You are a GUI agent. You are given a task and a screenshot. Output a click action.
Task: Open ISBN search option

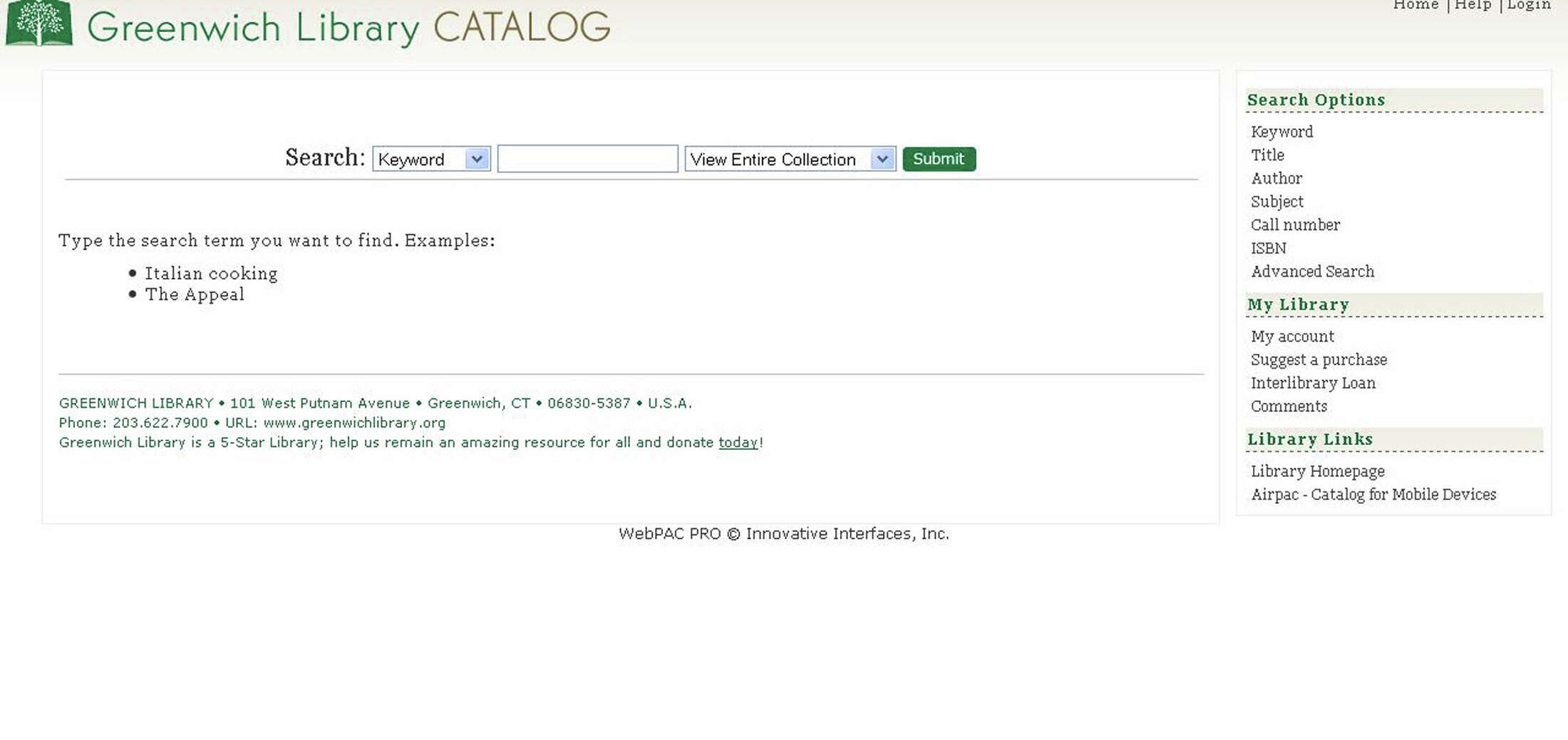click(x=1269, y=248)
